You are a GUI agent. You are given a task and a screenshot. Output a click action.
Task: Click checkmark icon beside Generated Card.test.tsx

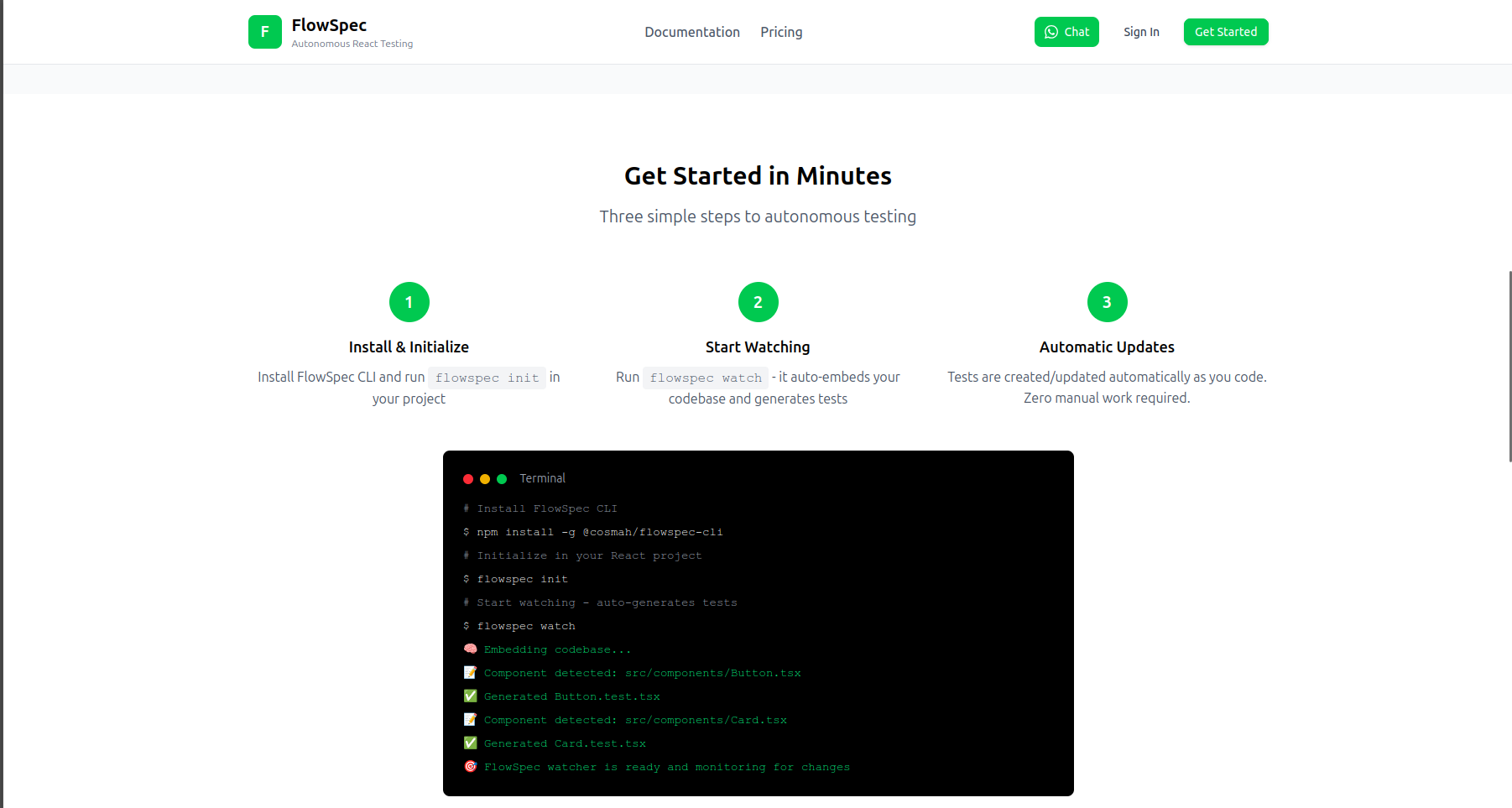tap(471, 743)
